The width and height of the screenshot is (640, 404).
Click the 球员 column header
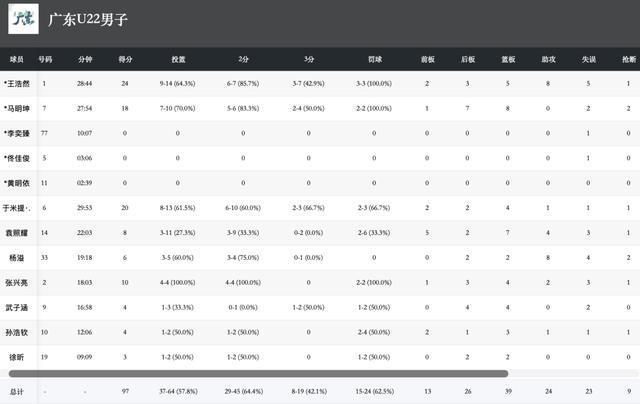point(16,59)
